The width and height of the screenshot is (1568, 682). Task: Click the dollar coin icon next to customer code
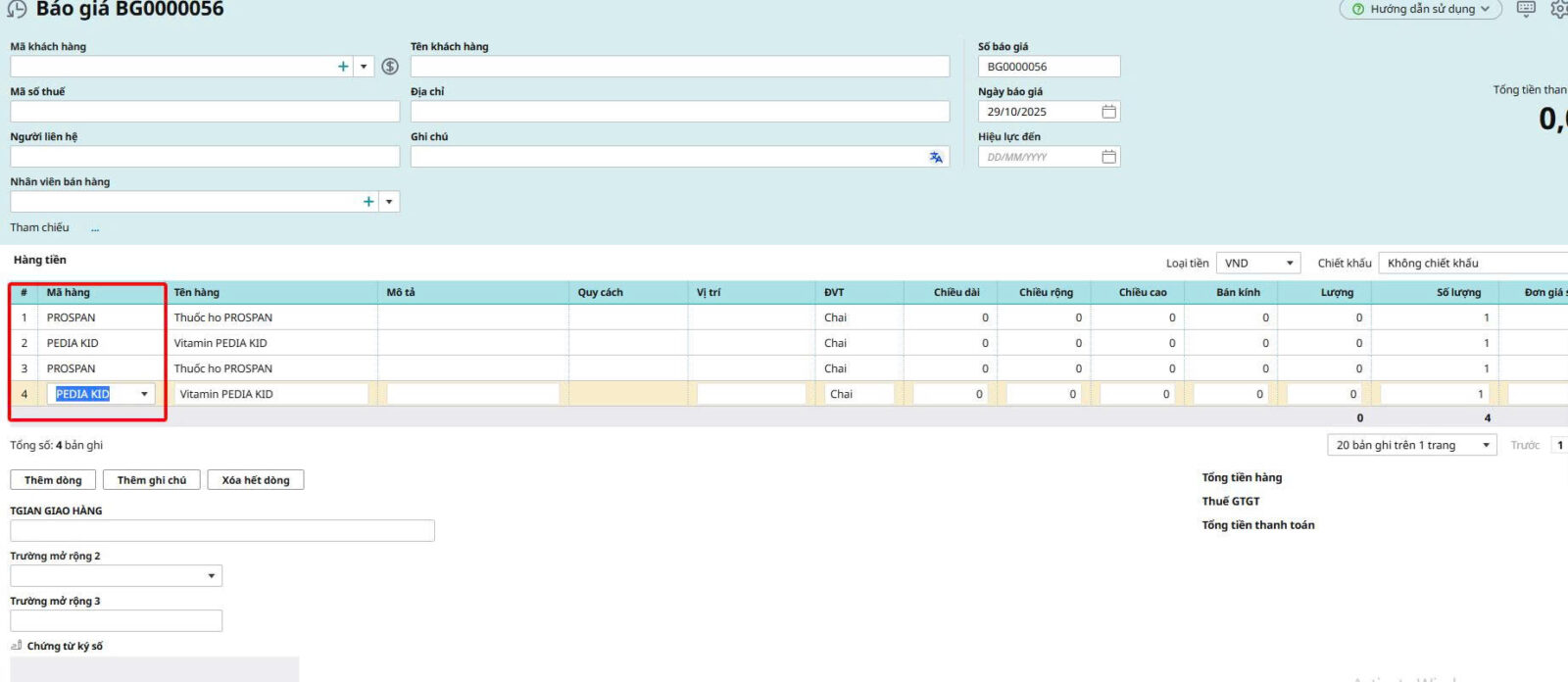pos(390,67)
